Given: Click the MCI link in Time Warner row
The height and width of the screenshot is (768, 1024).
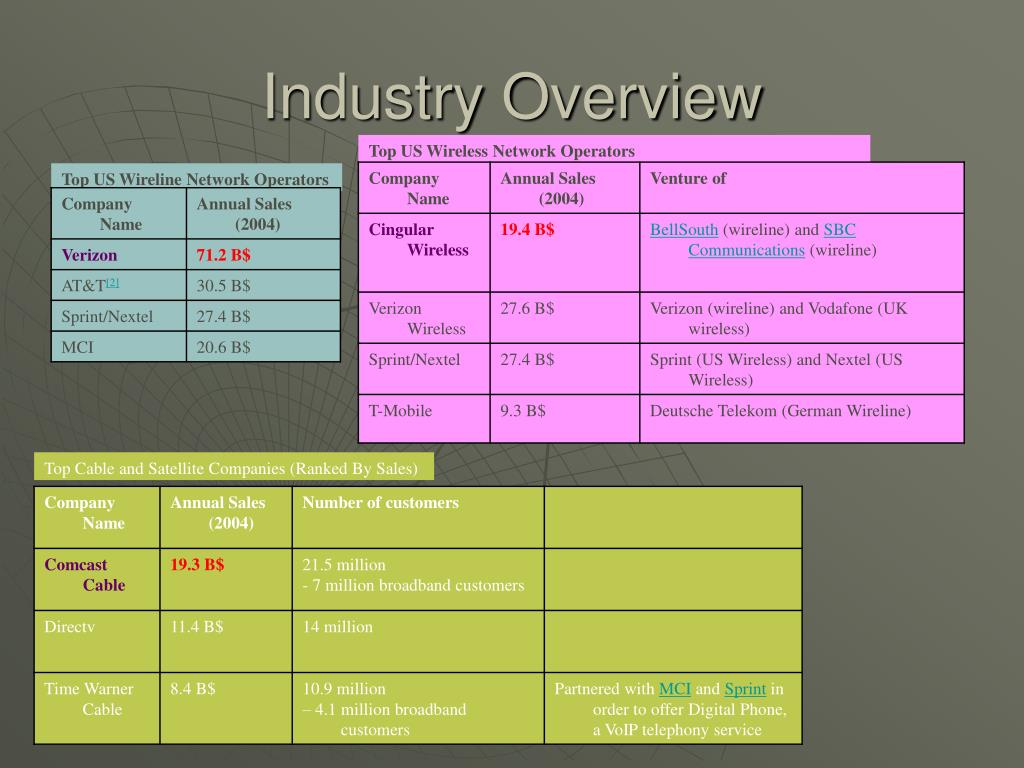Looking at the screenshot, I should (x=675, y=689).
